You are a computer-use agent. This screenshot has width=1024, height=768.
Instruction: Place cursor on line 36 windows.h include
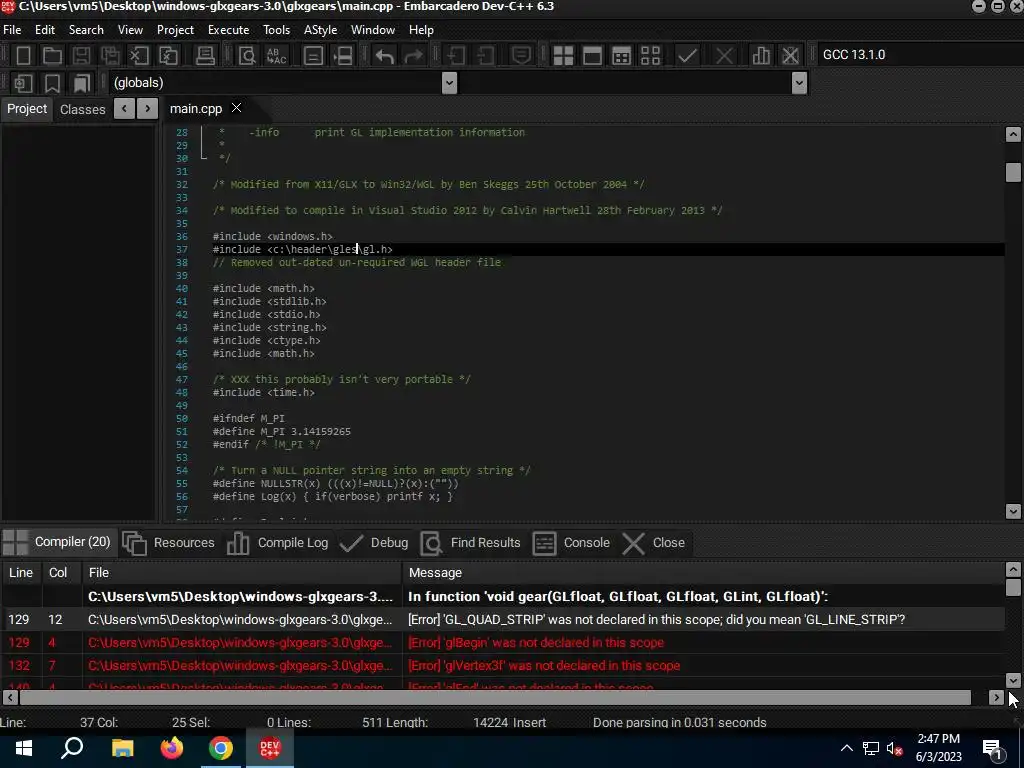click(272, 236)
